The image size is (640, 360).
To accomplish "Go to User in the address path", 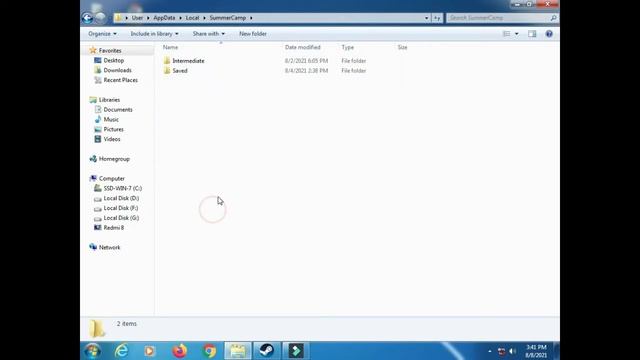I will point(137,18).
